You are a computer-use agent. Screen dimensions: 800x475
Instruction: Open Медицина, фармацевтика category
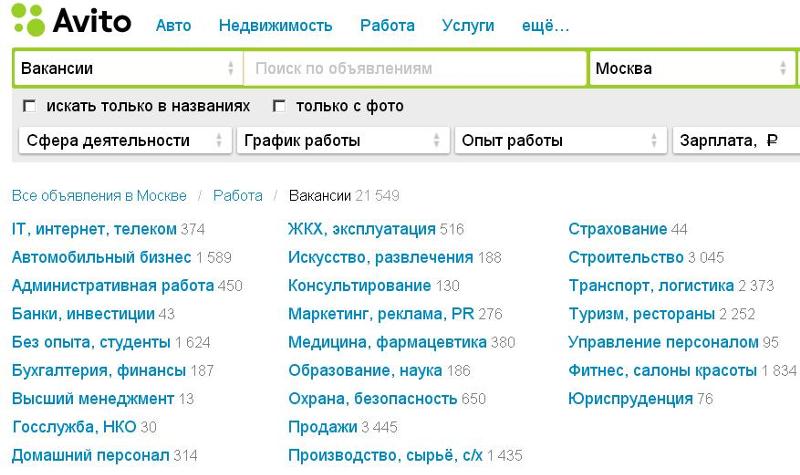[x=387, y=342]
